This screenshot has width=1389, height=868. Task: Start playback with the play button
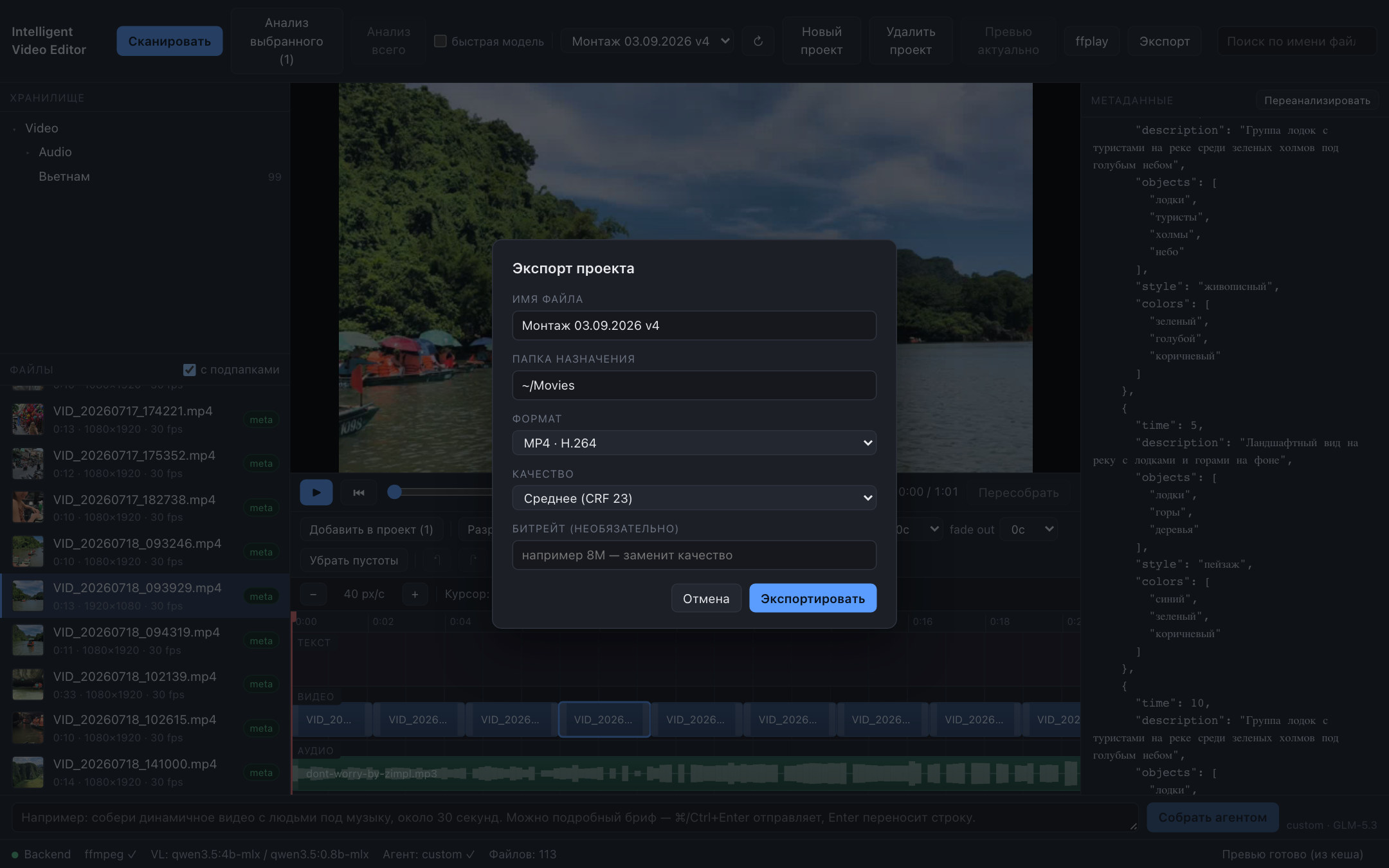[316, 493]
